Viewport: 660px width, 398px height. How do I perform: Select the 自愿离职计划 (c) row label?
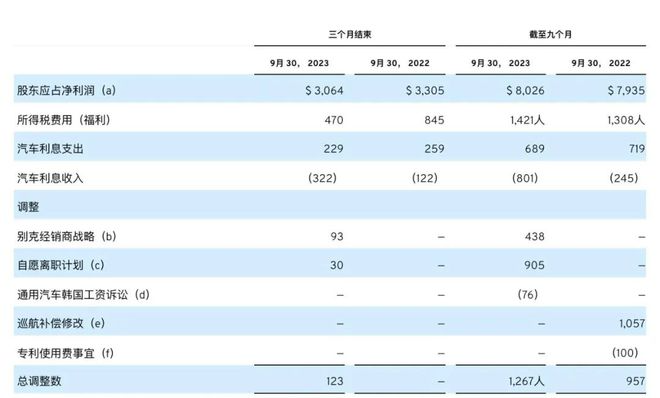click(x=61, y=265)
